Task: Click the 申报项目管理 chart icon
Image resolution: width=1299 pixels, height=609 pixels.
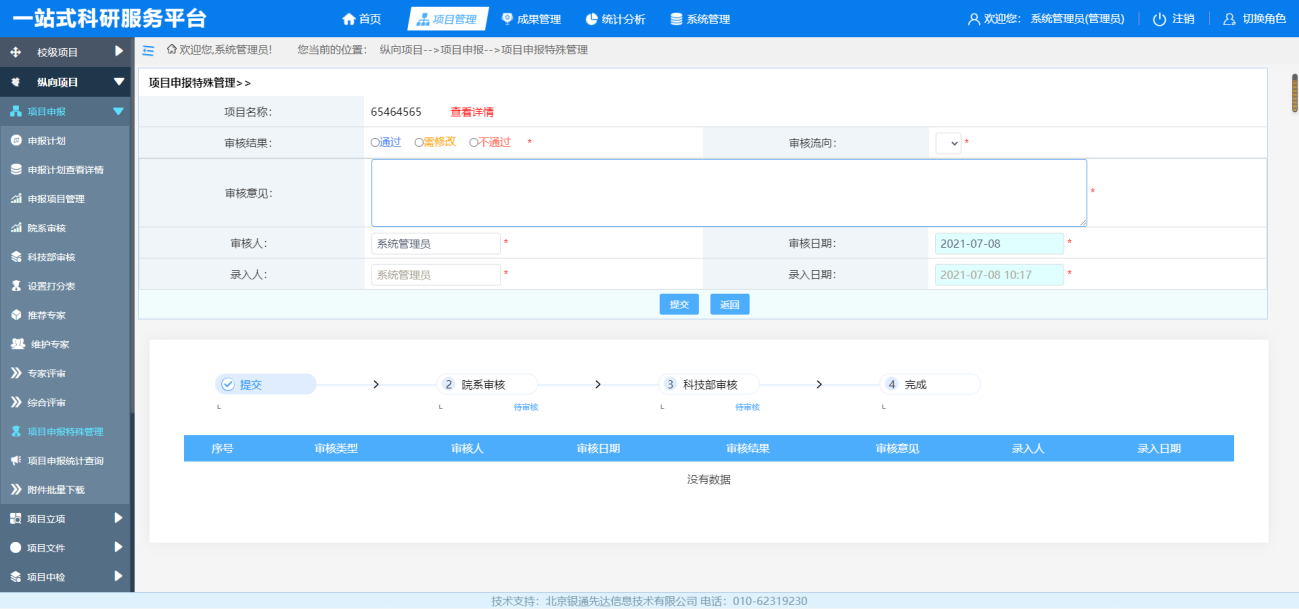Action: [x=16, y=199]
